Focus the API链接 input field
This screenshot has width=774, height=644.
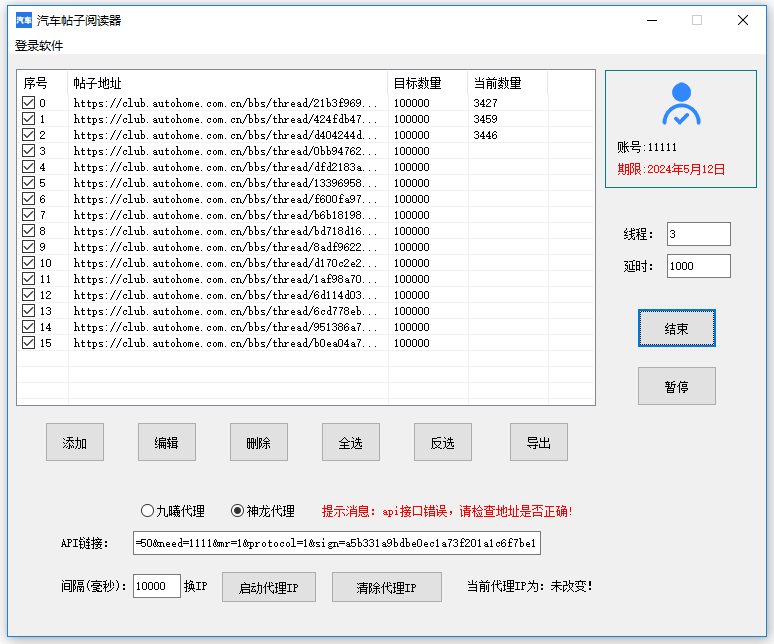click(337, 543)
